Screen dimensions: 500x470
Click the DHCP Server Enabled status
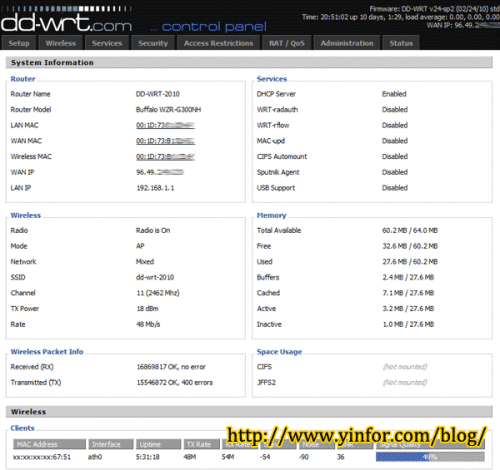coord(394,94)
